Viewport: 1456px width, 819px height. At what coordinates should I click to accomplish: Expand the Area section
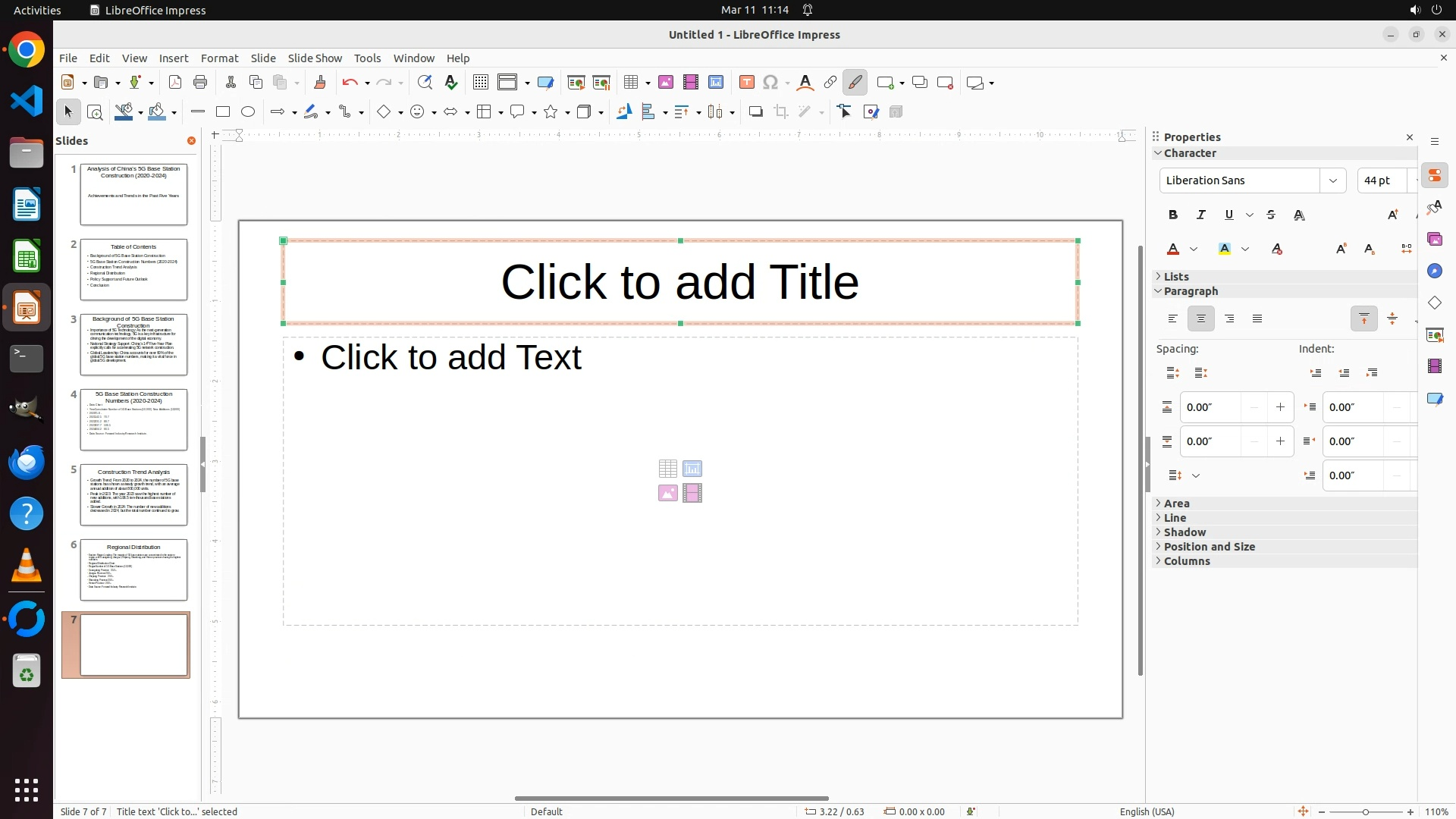point(1177,504)
